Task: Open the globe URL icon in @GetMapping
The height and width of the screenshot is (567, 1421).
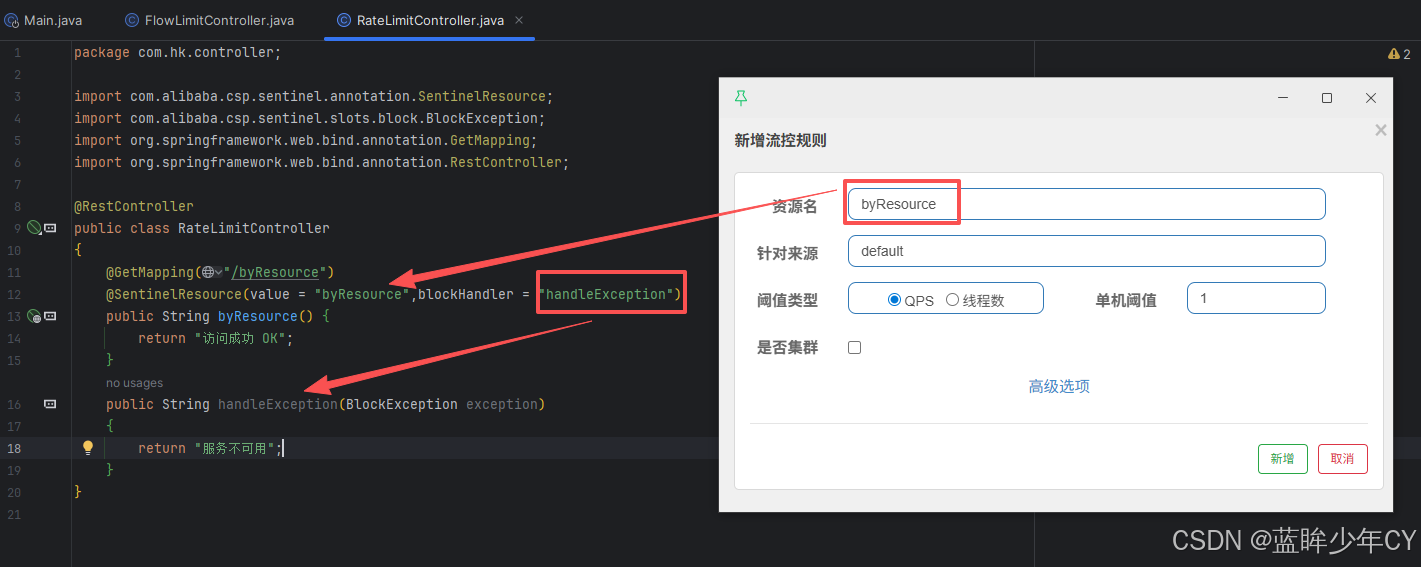Action: click(x=207, y=272)
